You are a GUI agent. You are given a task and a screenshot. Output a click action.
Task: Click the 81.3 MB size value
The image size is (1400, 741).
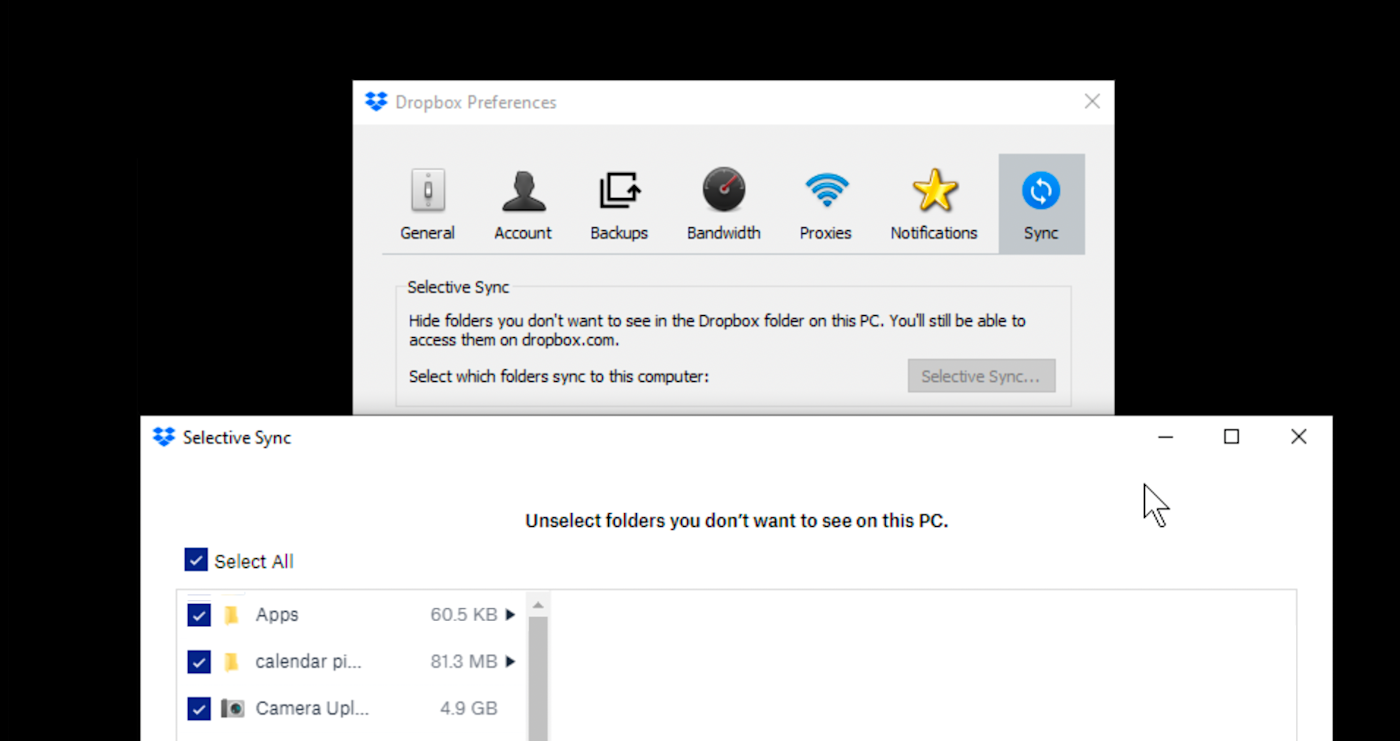pos(464,662)
